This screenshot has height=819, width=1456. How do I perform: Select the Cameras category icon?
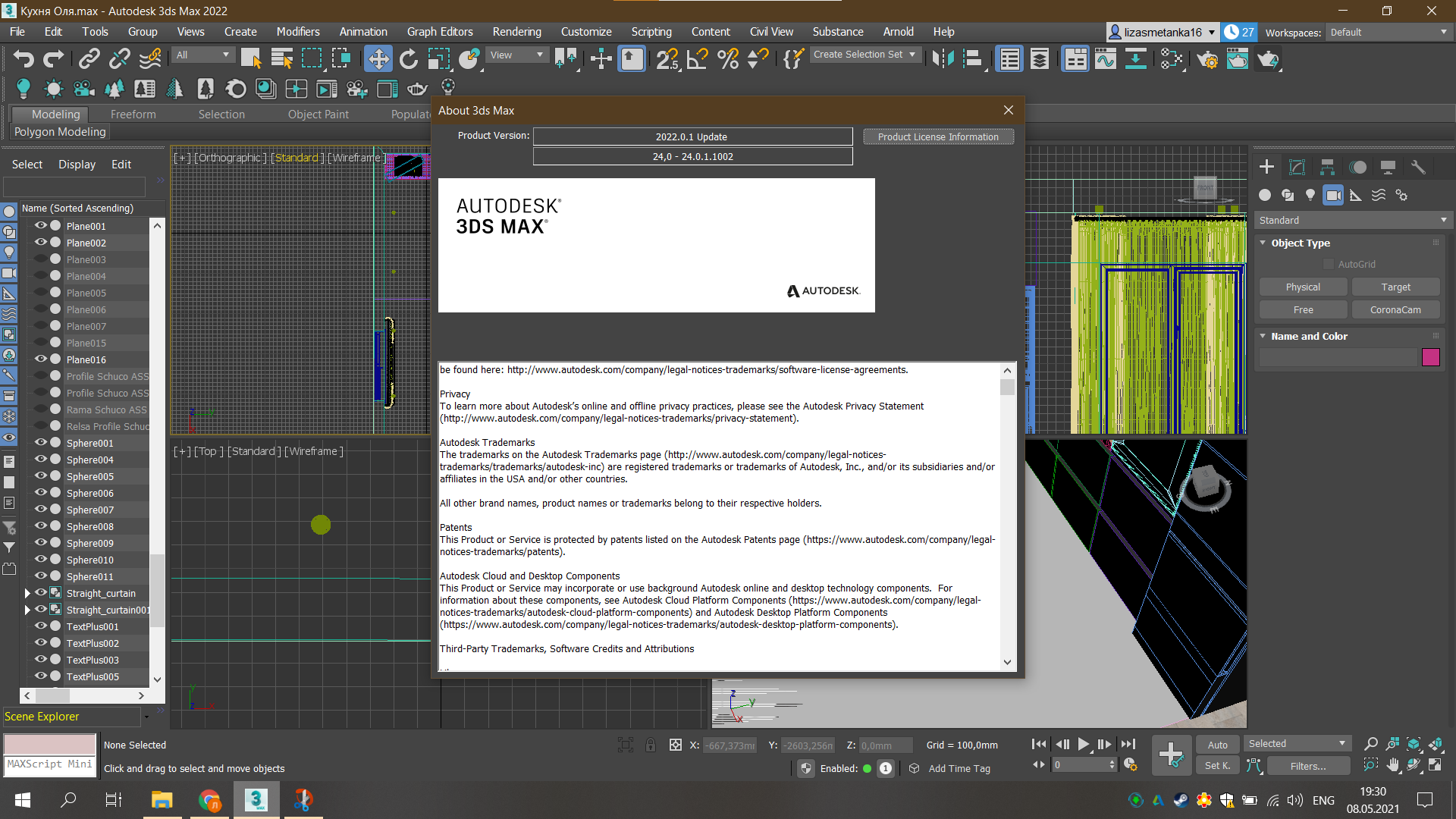tap(1333, 195)
